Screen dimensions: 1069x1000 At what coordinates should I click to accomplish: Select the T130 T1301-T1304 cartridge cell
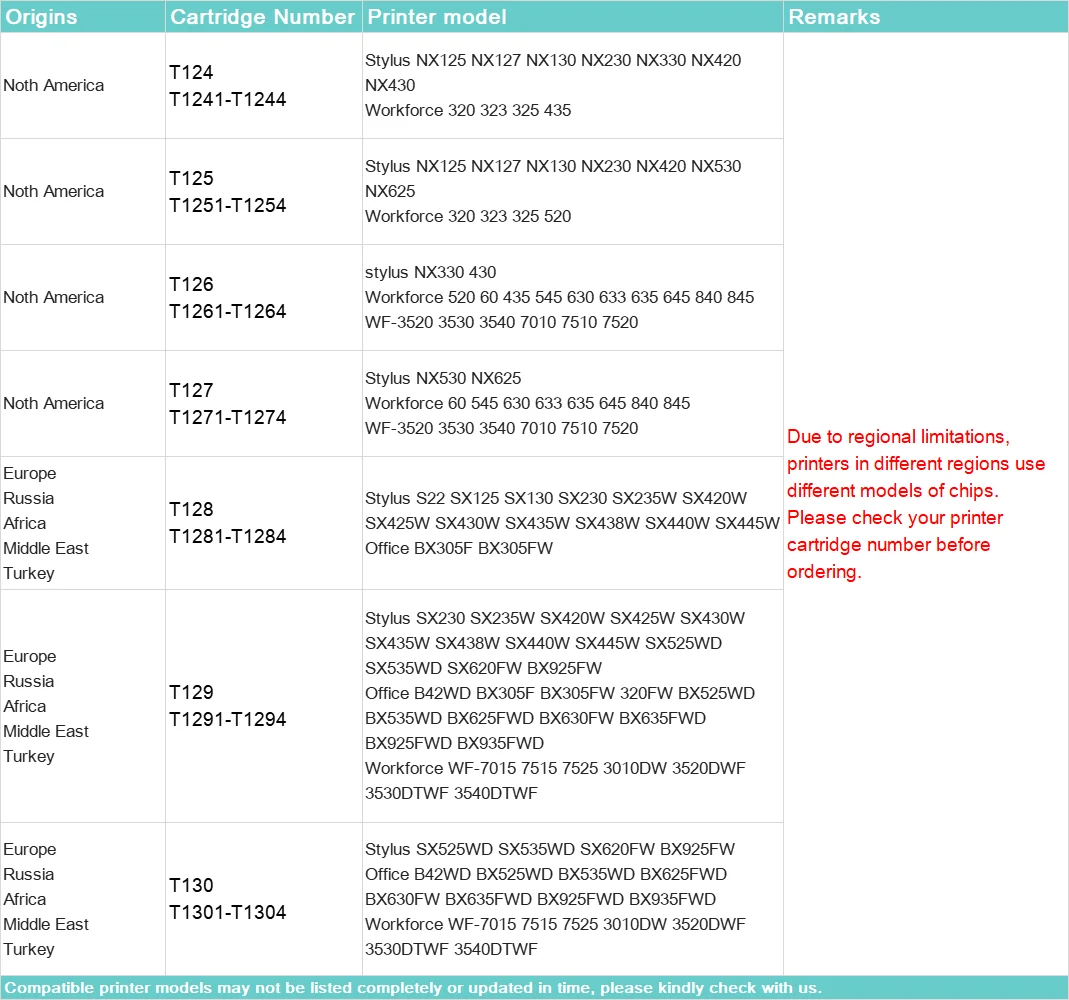pyautogui.click(x=263, y=898)
